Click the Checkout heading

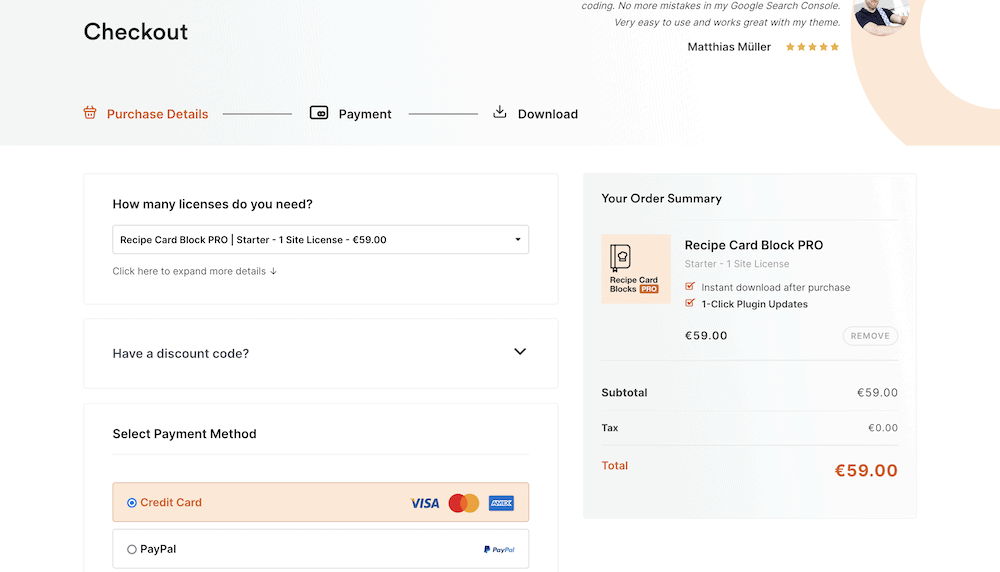(x=136, y=32)
